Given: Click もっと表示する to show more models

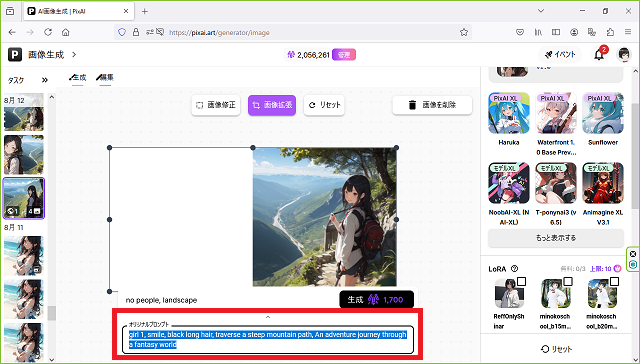Looking at the screenshot, I should (x=556, y=237).
